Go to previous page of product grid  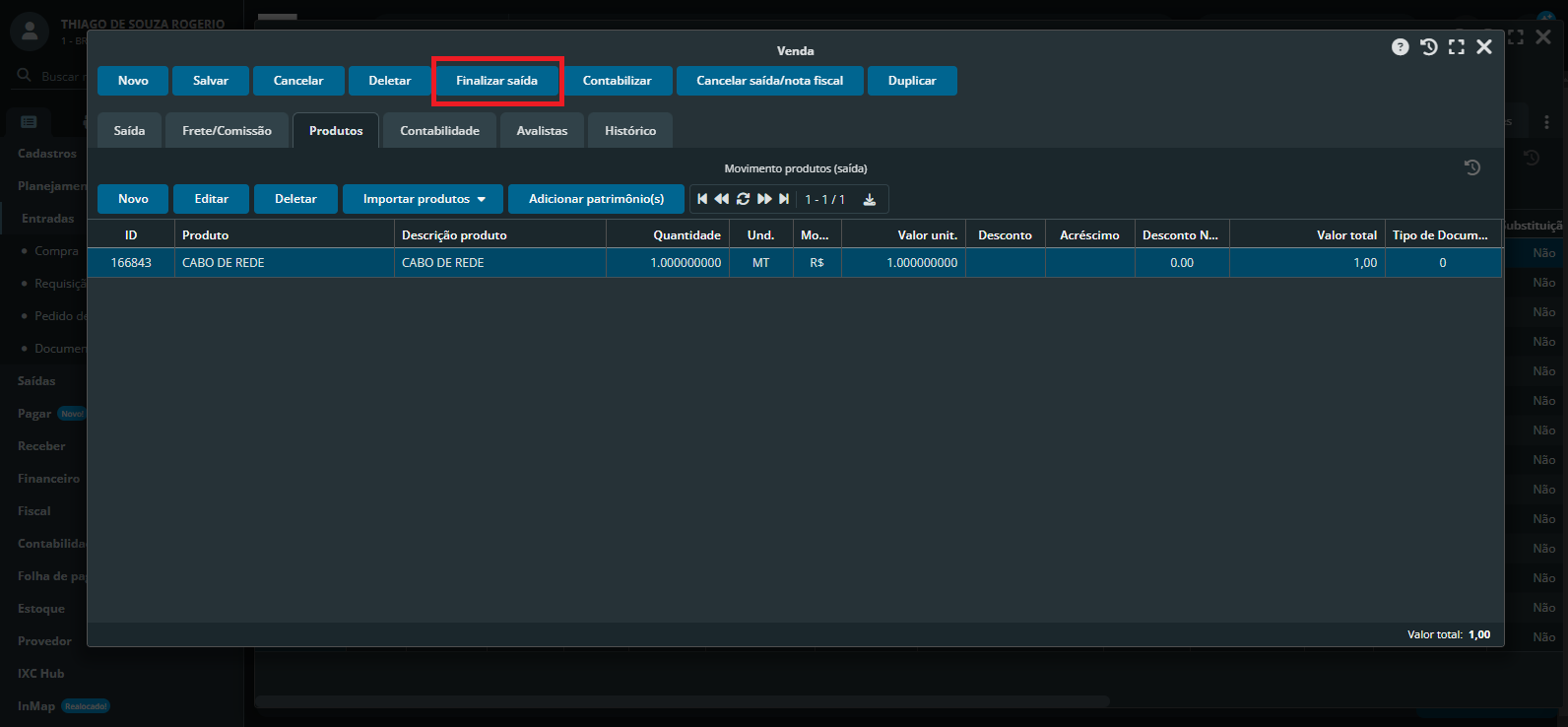[x=722, y=199]
